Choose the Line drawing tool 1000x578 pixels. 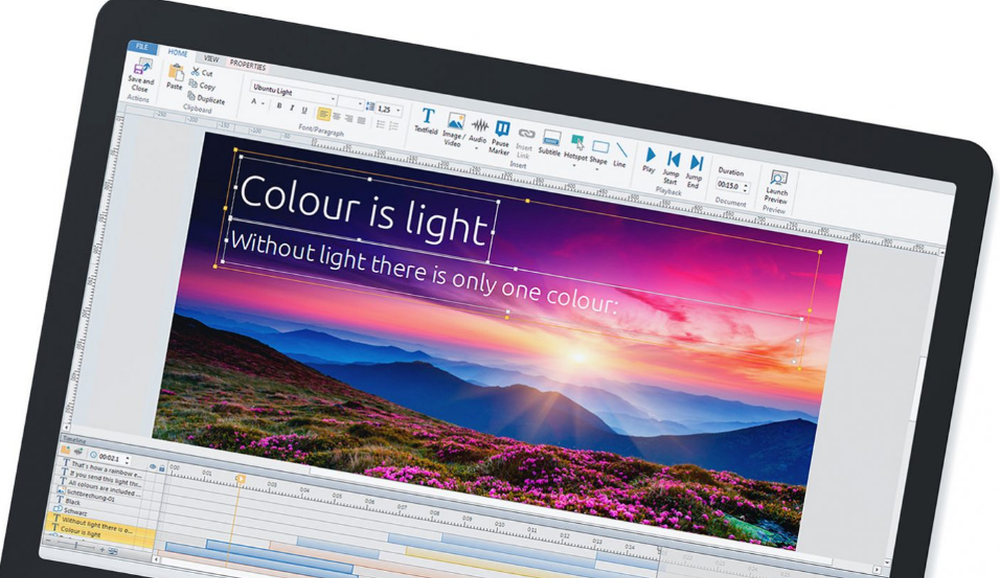pyautogui.click(x=621, y=154)
